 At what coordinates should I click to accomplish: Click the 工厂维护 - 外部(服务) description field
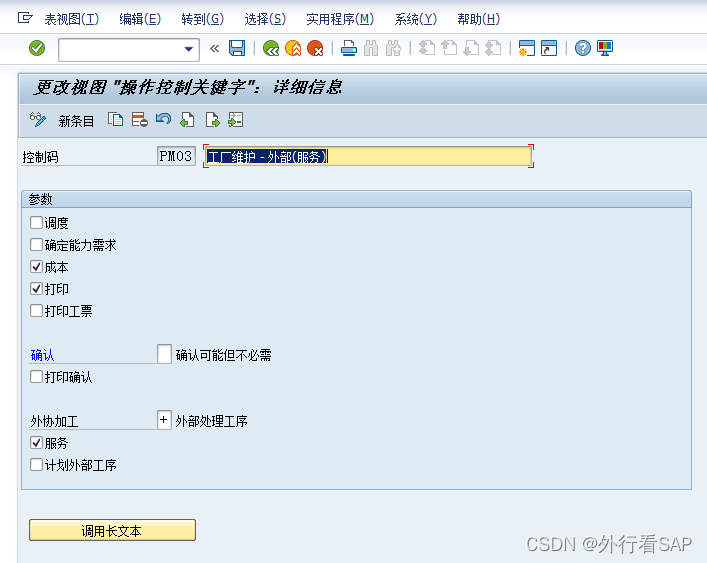coord(368,156)
